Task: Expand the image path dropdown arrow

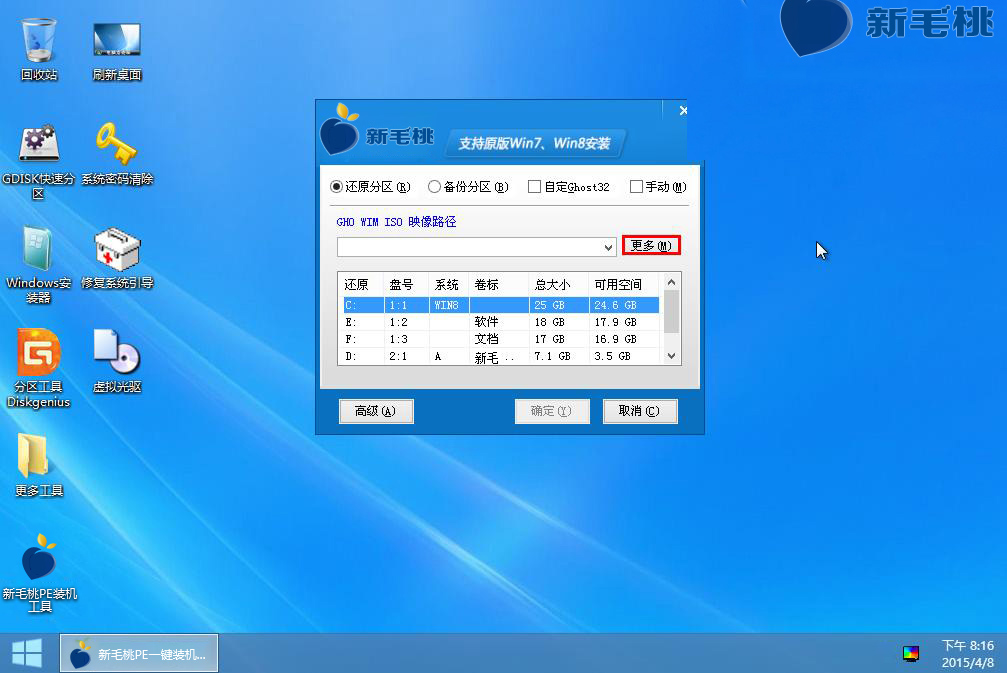Action: coord(608,247)
